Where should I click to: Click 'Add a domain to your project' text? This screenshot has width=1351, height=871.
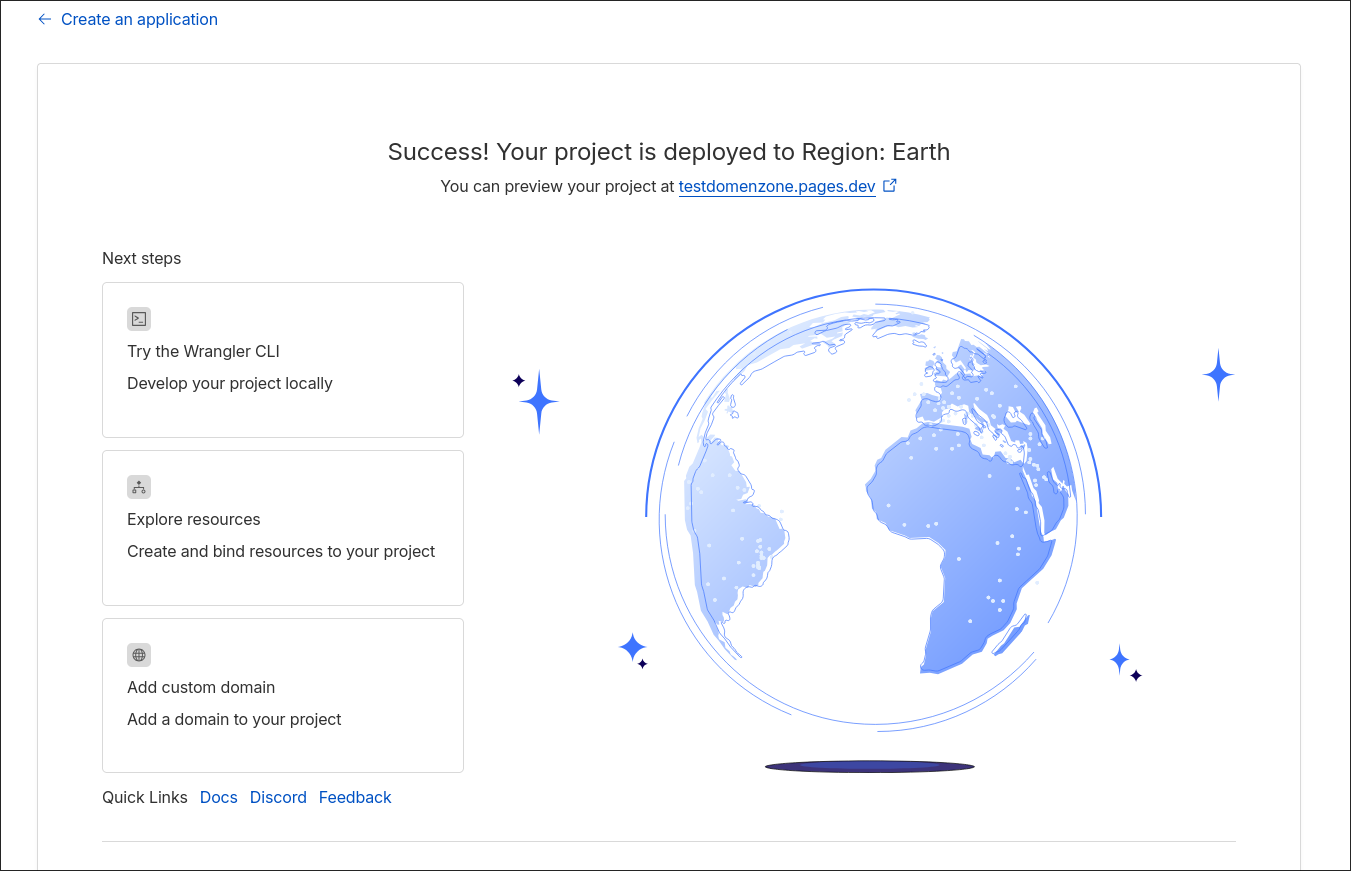234,719
